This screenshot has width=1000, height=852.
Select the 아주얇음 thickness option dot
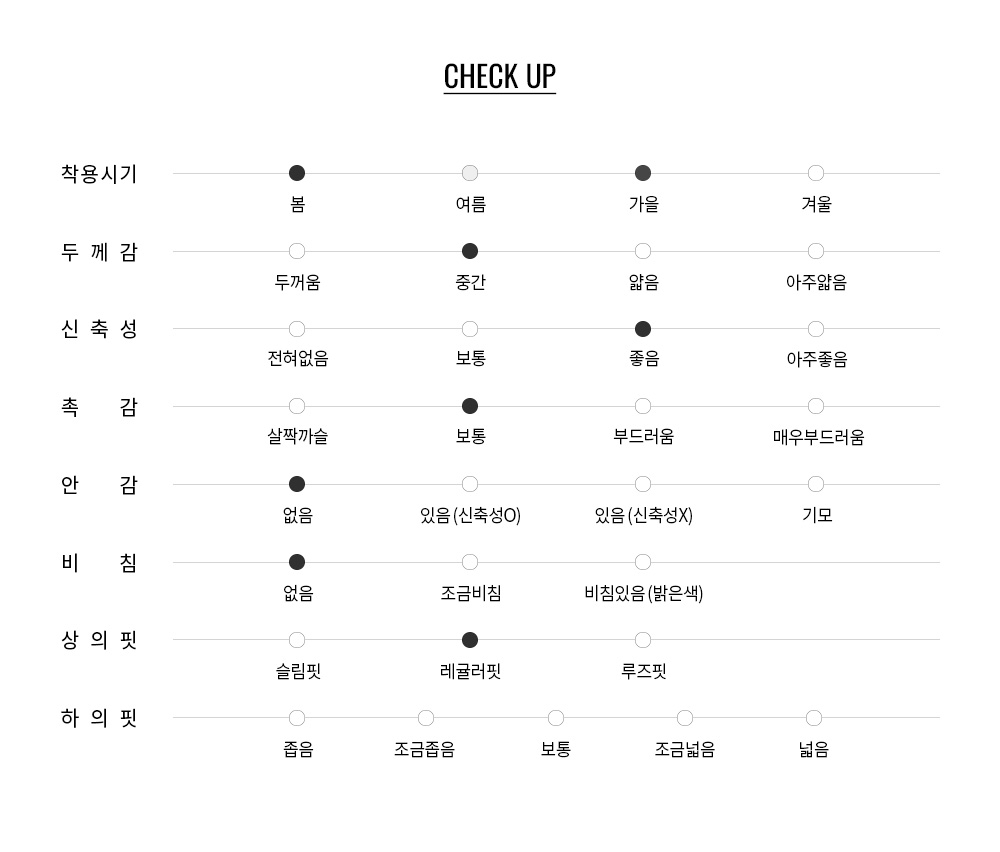[x=816, y=251]
